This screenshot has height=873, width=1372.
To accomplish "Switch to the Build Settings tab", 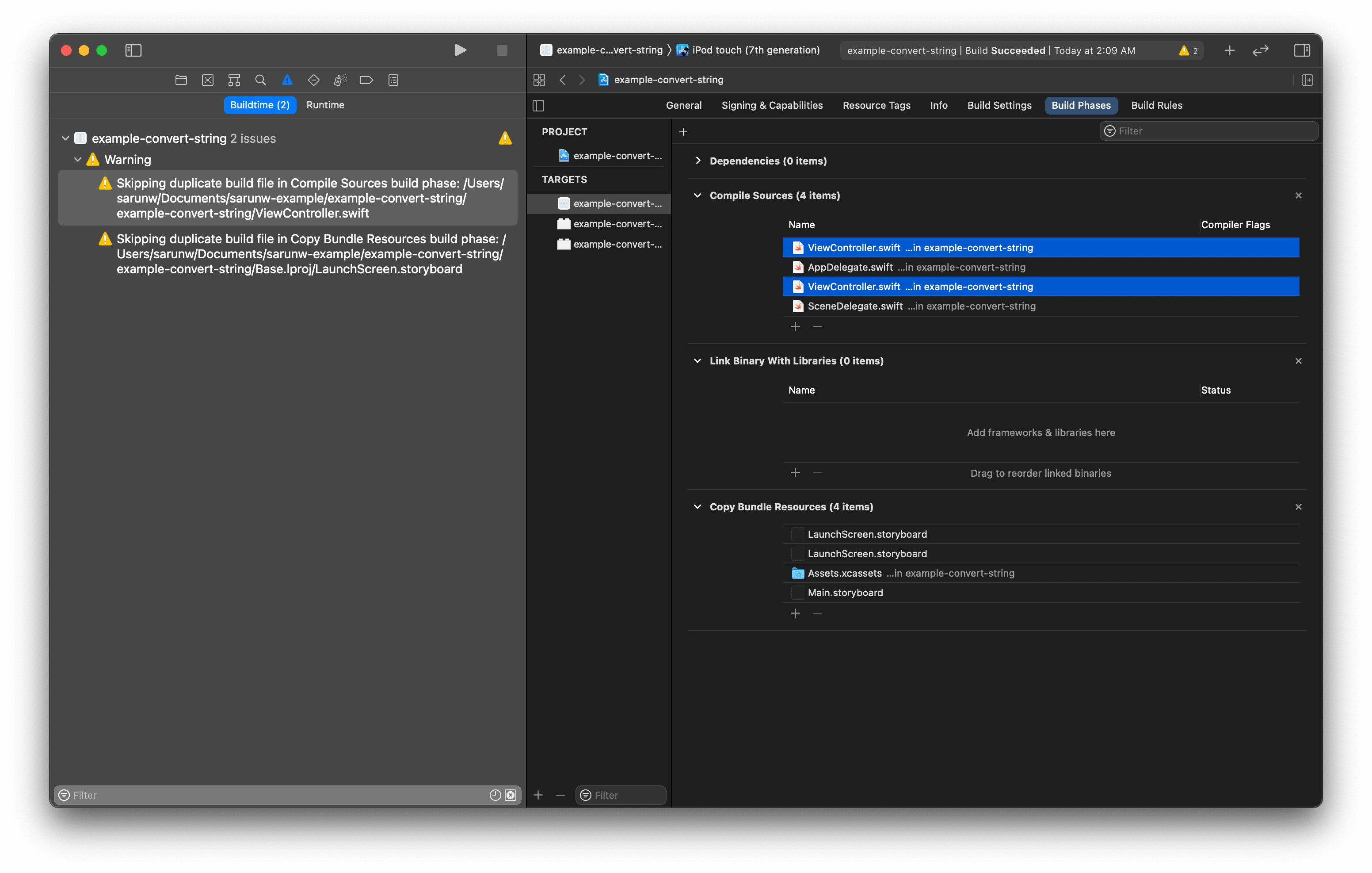I will pyautogui.click(x=999, y=106).
